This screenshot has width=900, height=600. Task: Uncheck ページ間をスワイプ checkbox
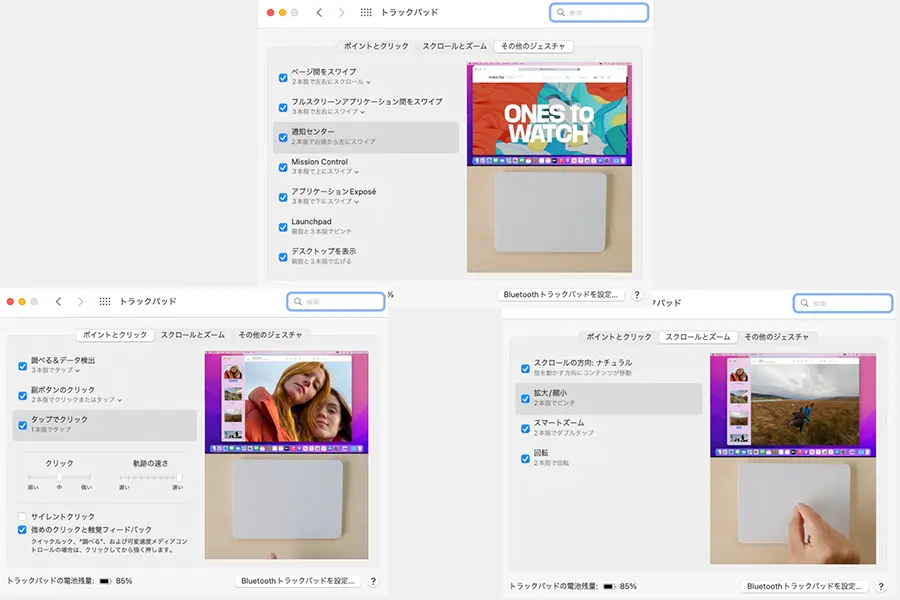tap(283, 78)
